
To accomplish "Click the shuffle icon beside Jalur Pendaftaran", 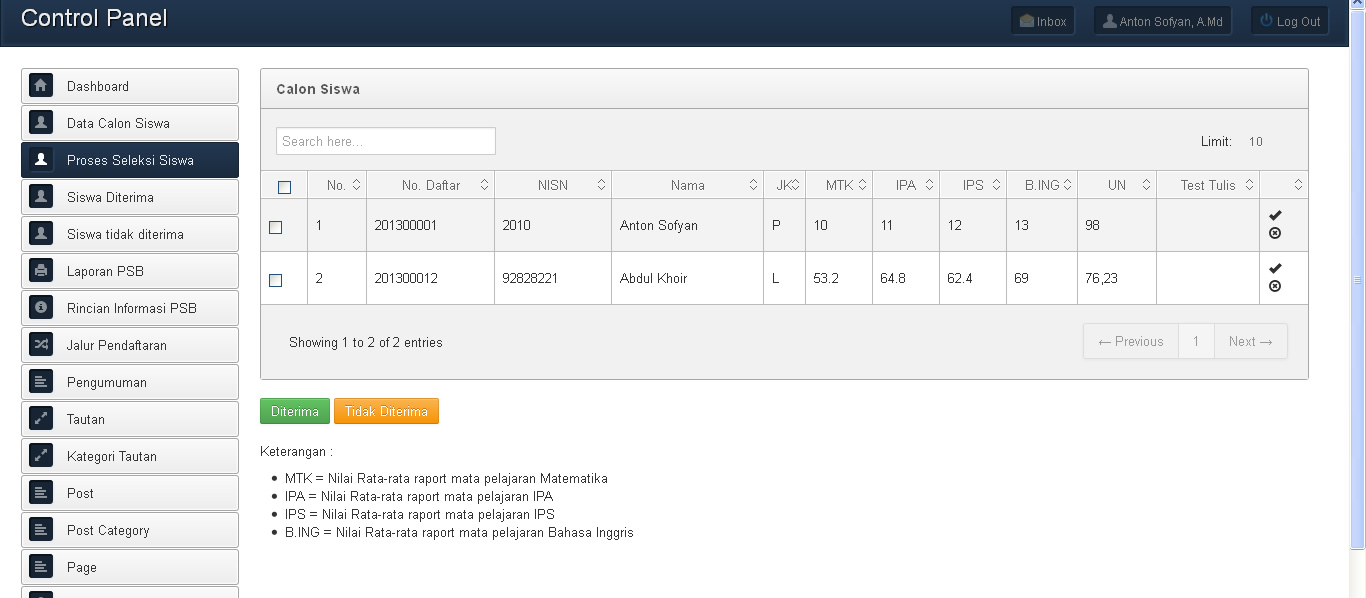I will (x=41, y=345).
